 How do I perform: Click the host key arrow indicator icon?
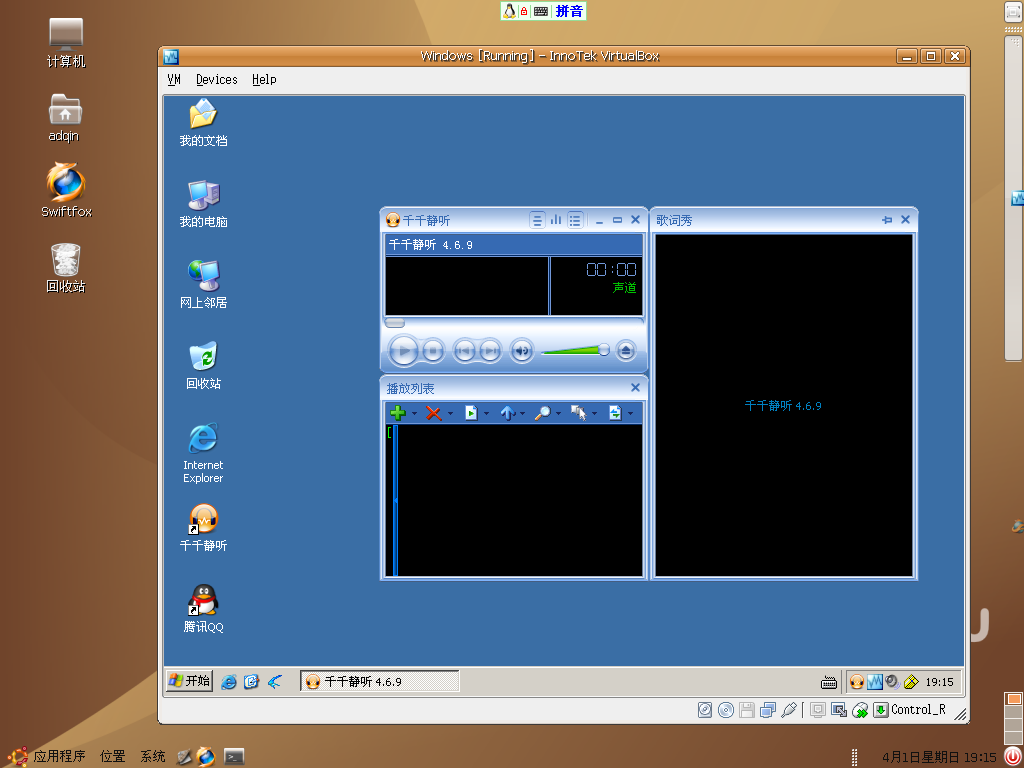[x=880, y=710]
